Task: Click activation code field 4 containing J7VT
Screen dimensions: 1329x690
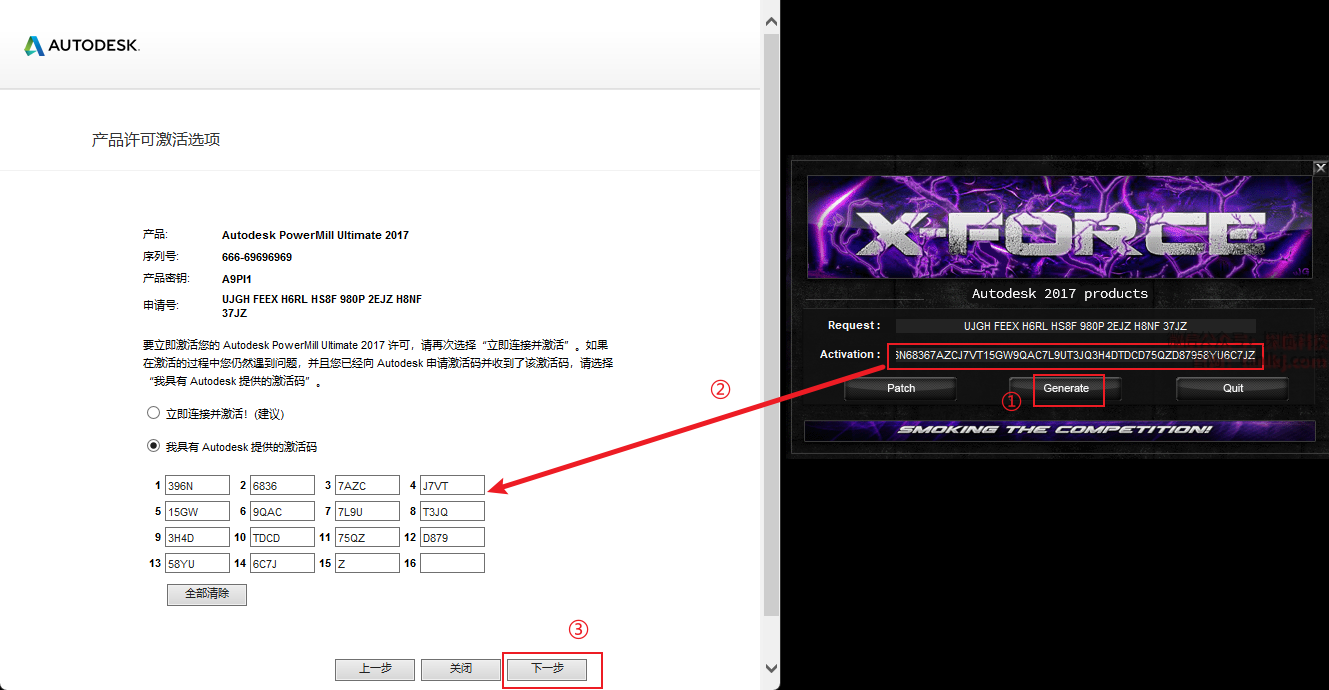Action: [x=452, y=485]
